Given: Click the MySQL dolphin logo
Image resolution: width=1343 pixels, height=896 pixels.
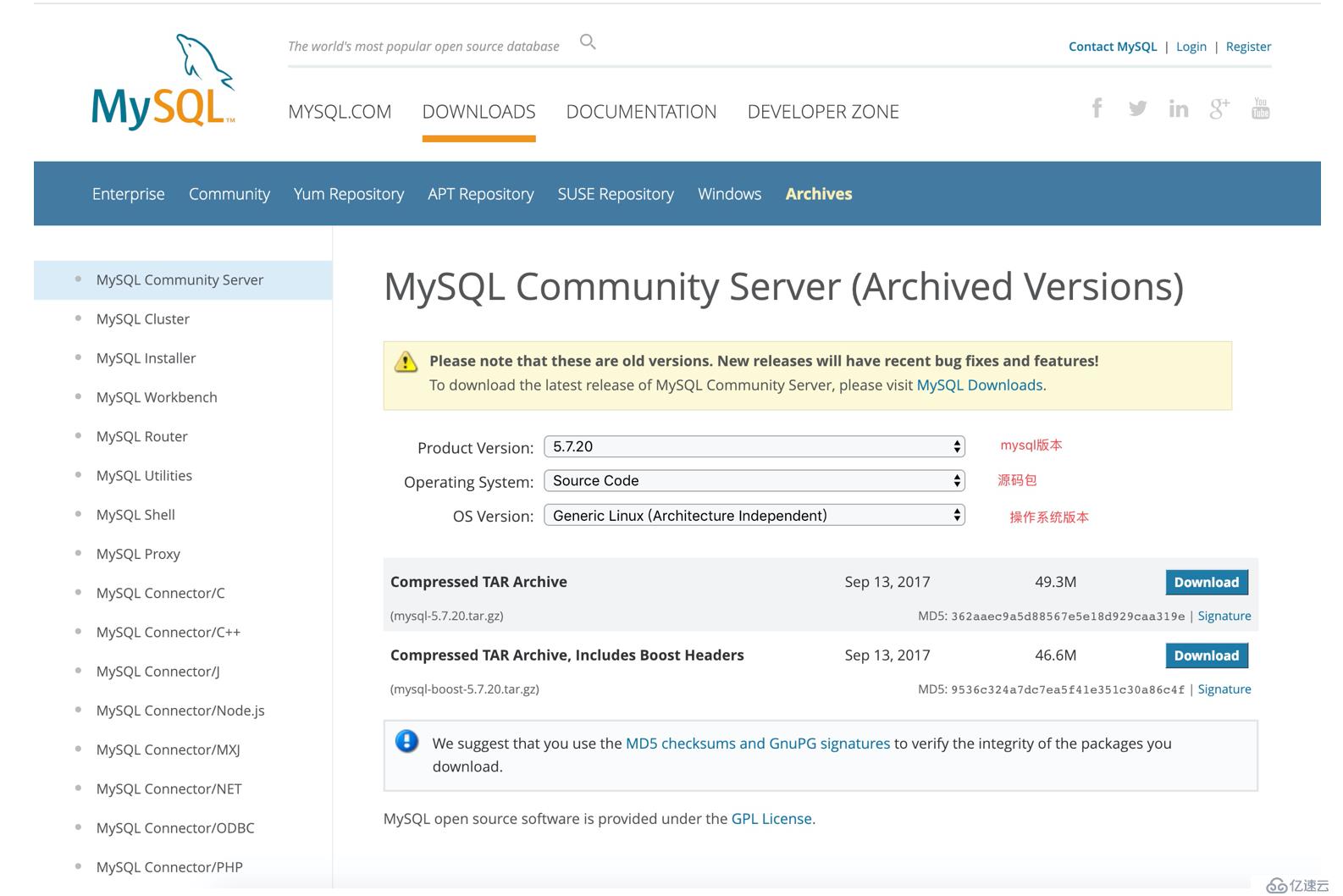Looking at the screenshot, I should point(163,81).
